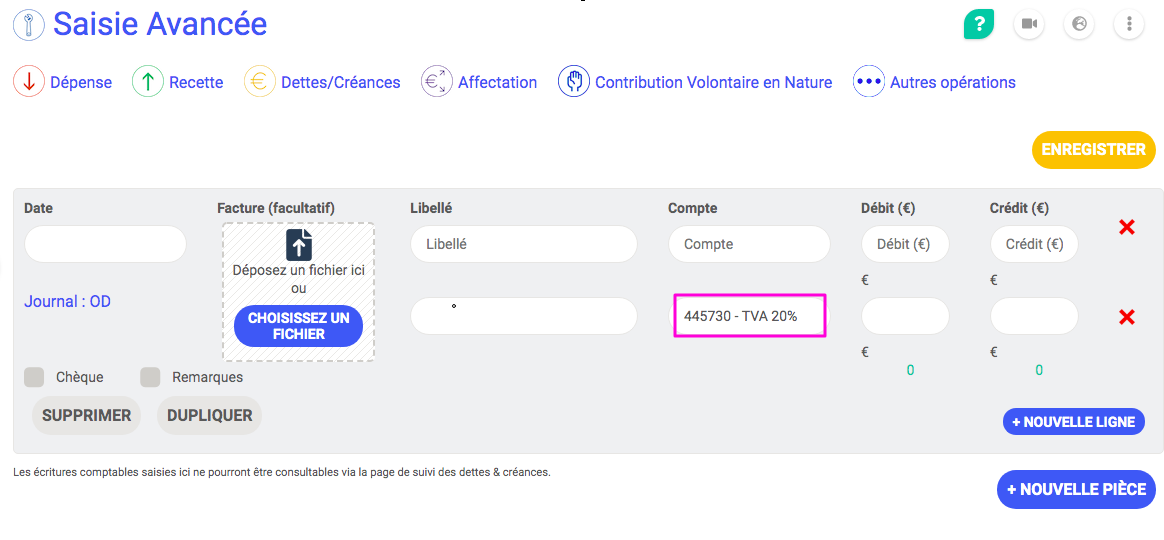Open the Compte selector on first line
1164x540 pixels.
[x=749, y=244]
